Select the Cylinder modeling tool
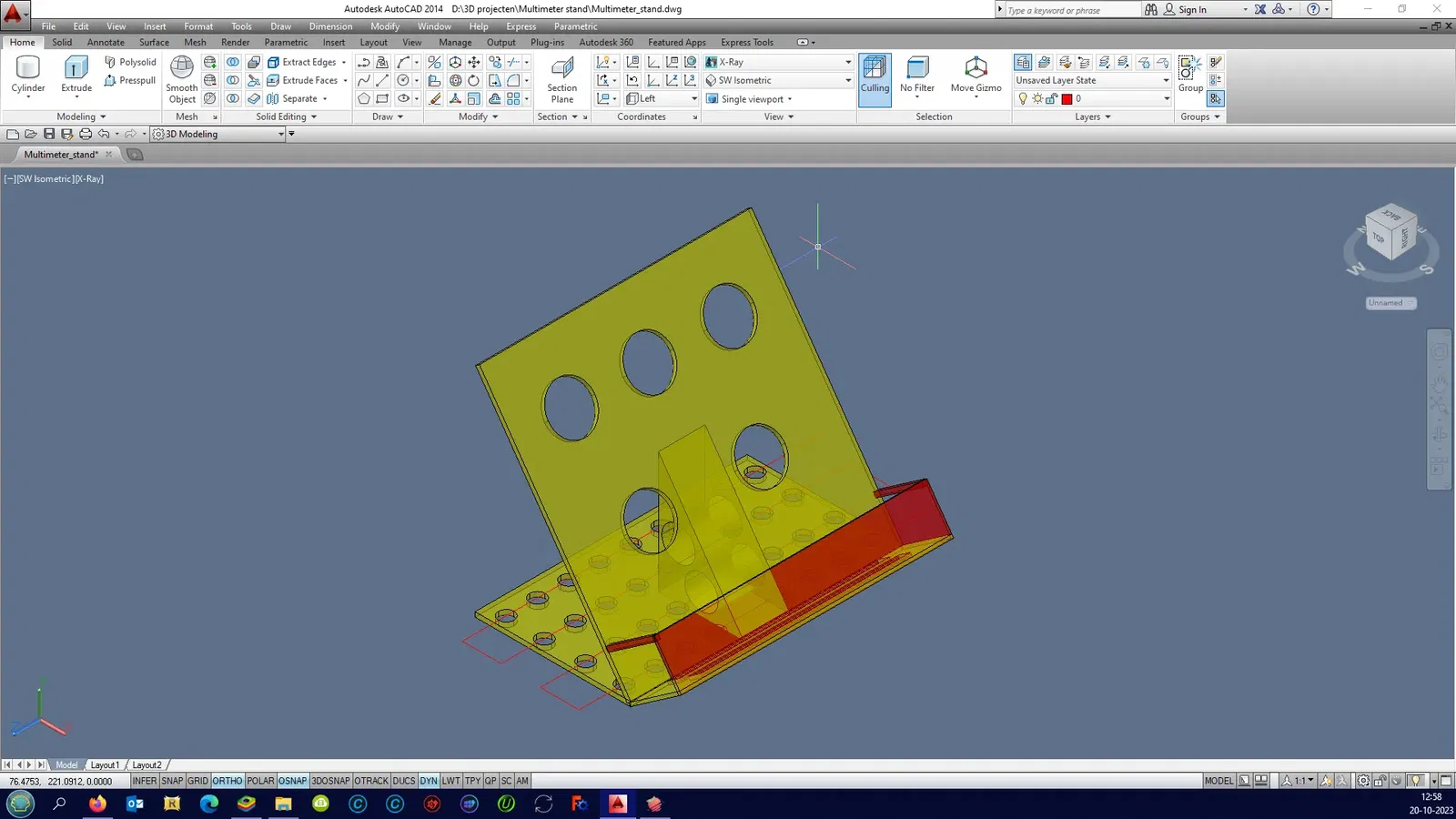The image size is (1456, 819). (x=28, y=74)
